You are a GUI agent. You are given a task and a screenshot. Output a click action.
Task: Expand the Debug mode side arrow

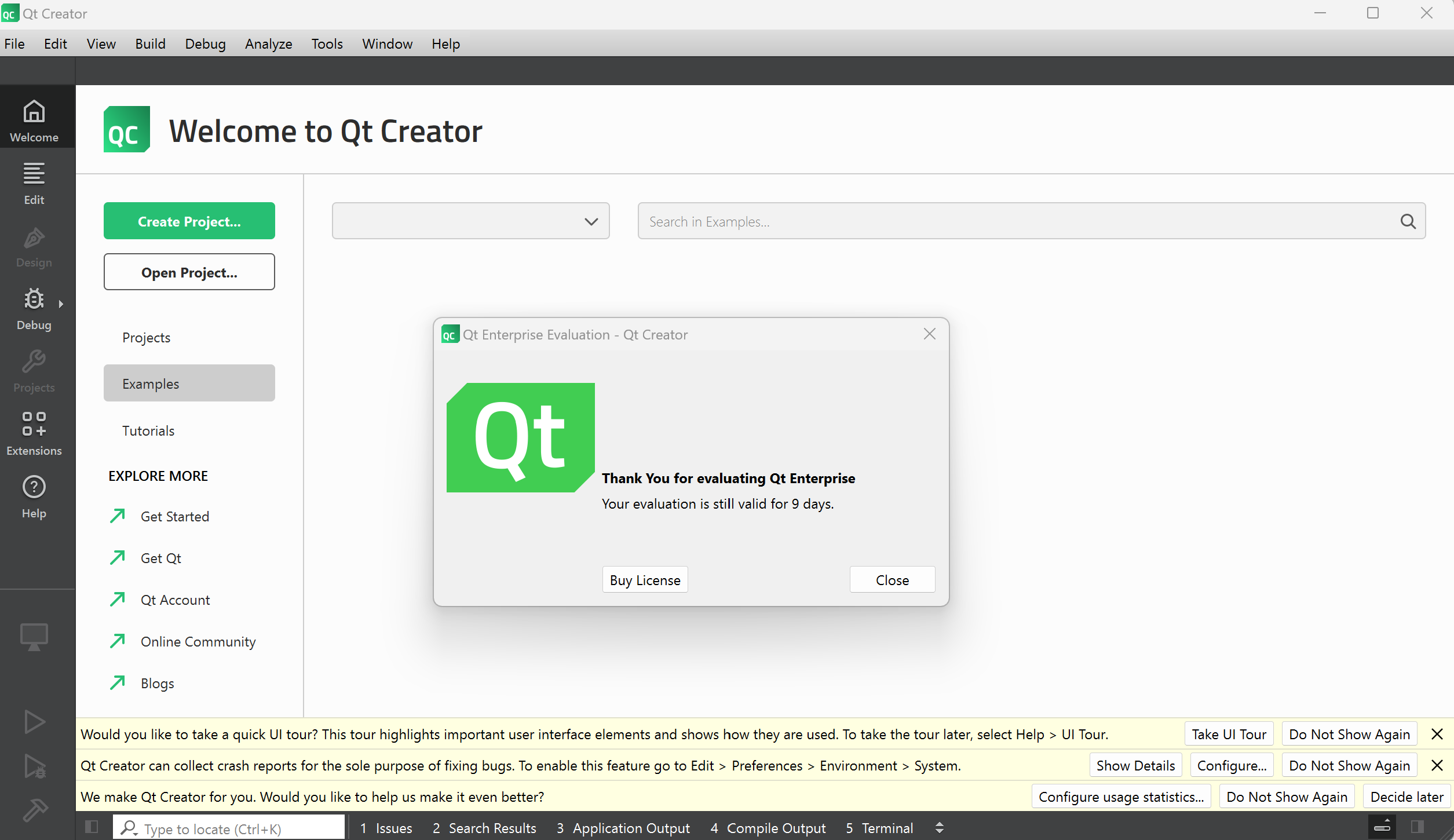point(61,304)
